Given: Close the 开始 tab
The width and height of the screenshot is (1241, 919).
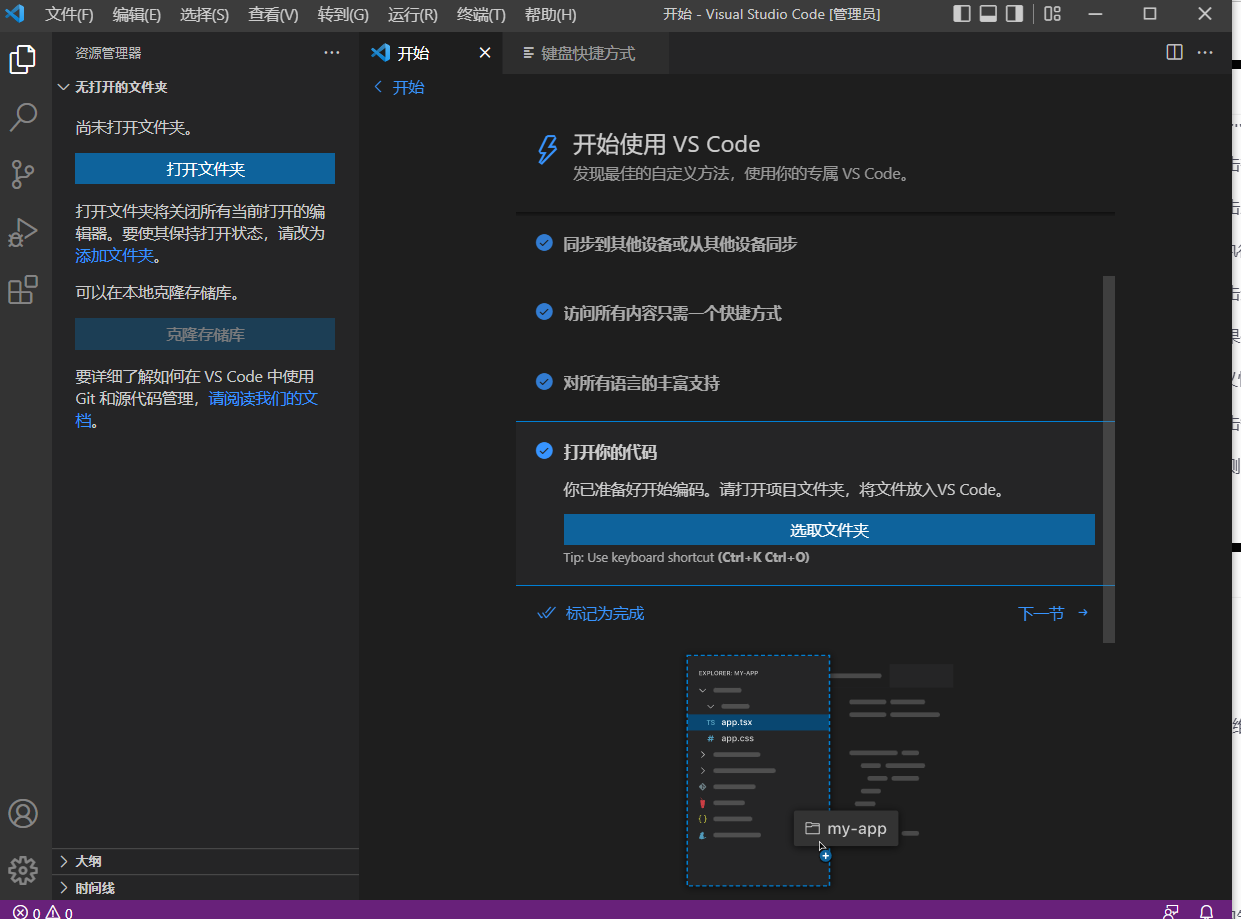Looking at the screenshot, I should 485,53.
